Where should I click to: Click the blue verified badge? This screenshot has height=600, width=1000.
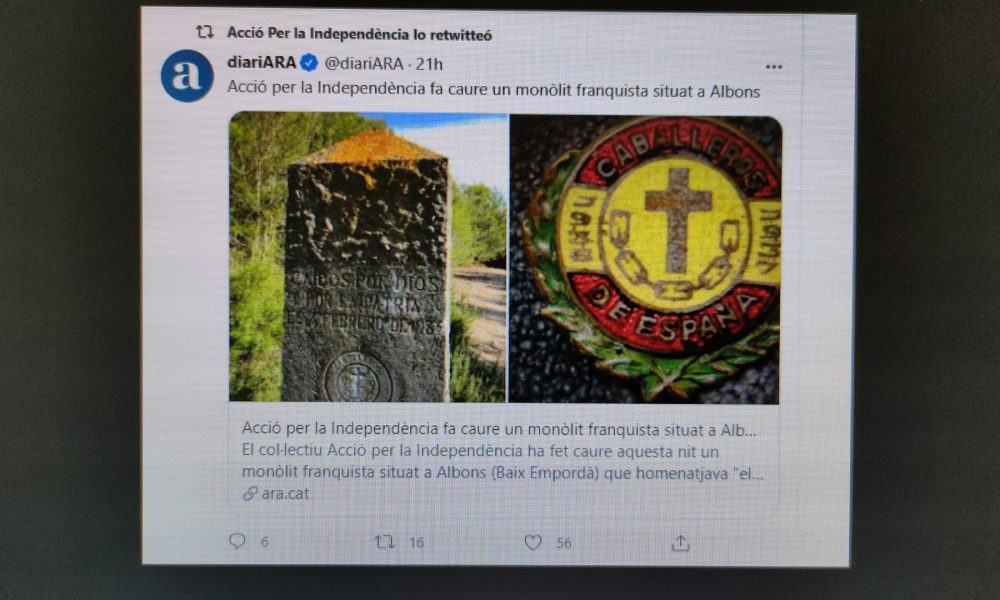309,63
